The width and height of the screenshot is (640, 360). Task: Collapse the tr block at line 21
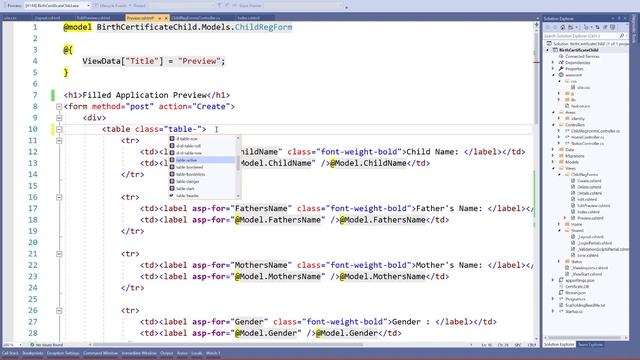(59, 254)
